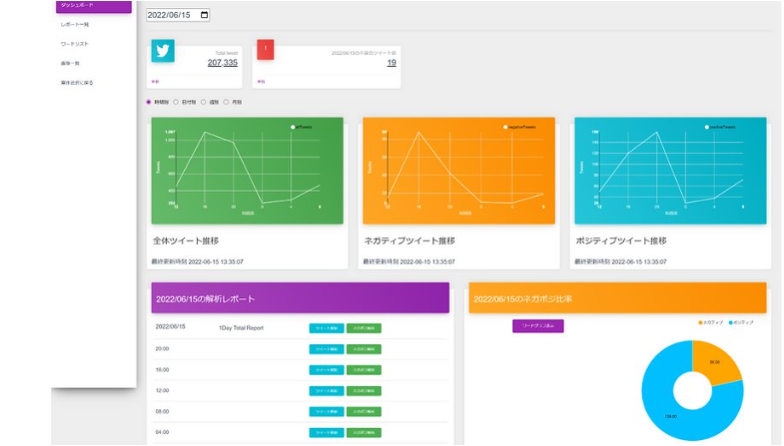784x446 pixels.
Task: Click the green button in the 20:00 row
Action: coord(363,349)
